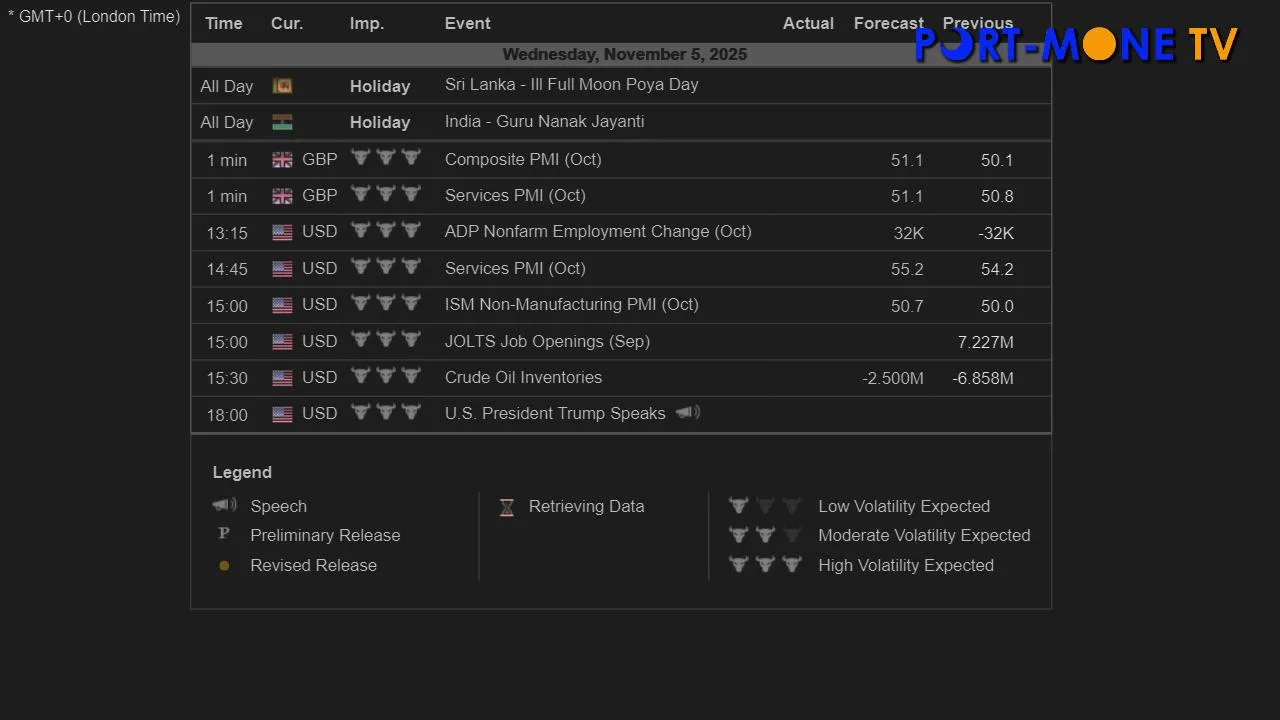
Task: Click previous value 50.8
Action: point(997,196)
